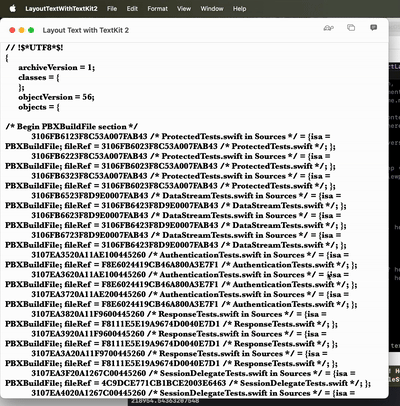The height and width of the screenshot is (406, 400).
Task: Minimize window using the yellow button
Action: 22,30
